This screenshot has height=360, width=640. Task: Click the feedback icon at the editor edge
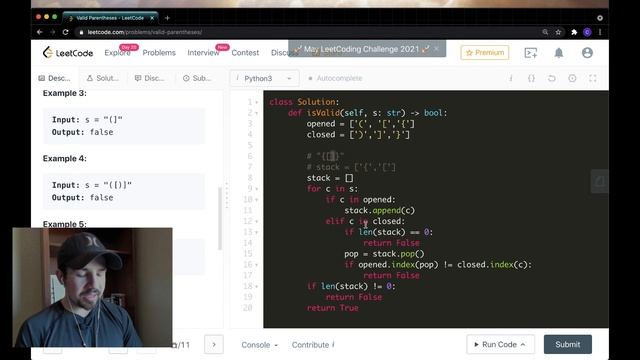pos(599,181)
